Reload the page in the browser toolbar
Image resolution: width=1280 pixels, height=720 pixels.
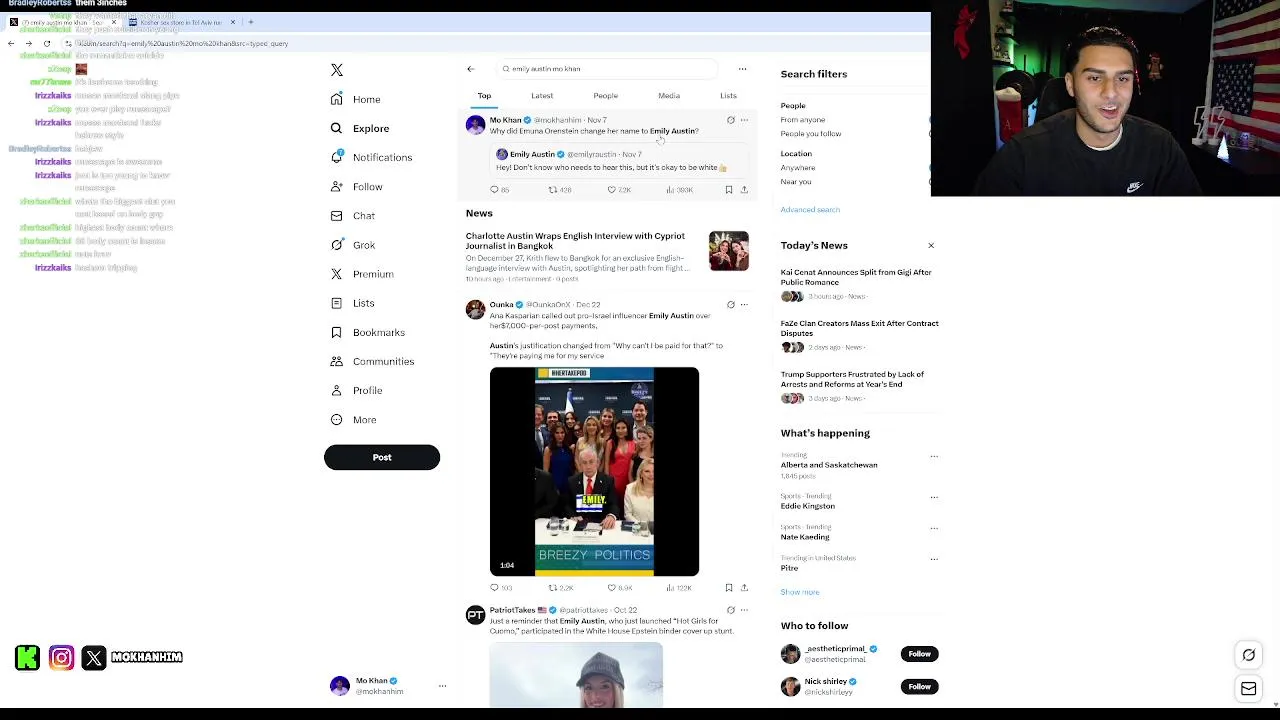coord(46,44)
